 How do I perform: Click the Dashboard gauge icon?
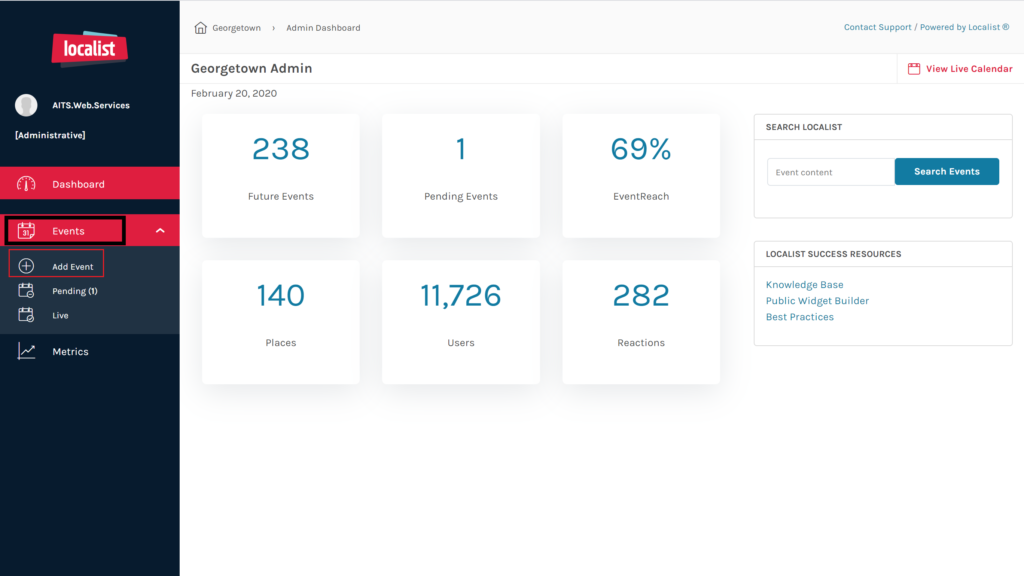point(27,184)
